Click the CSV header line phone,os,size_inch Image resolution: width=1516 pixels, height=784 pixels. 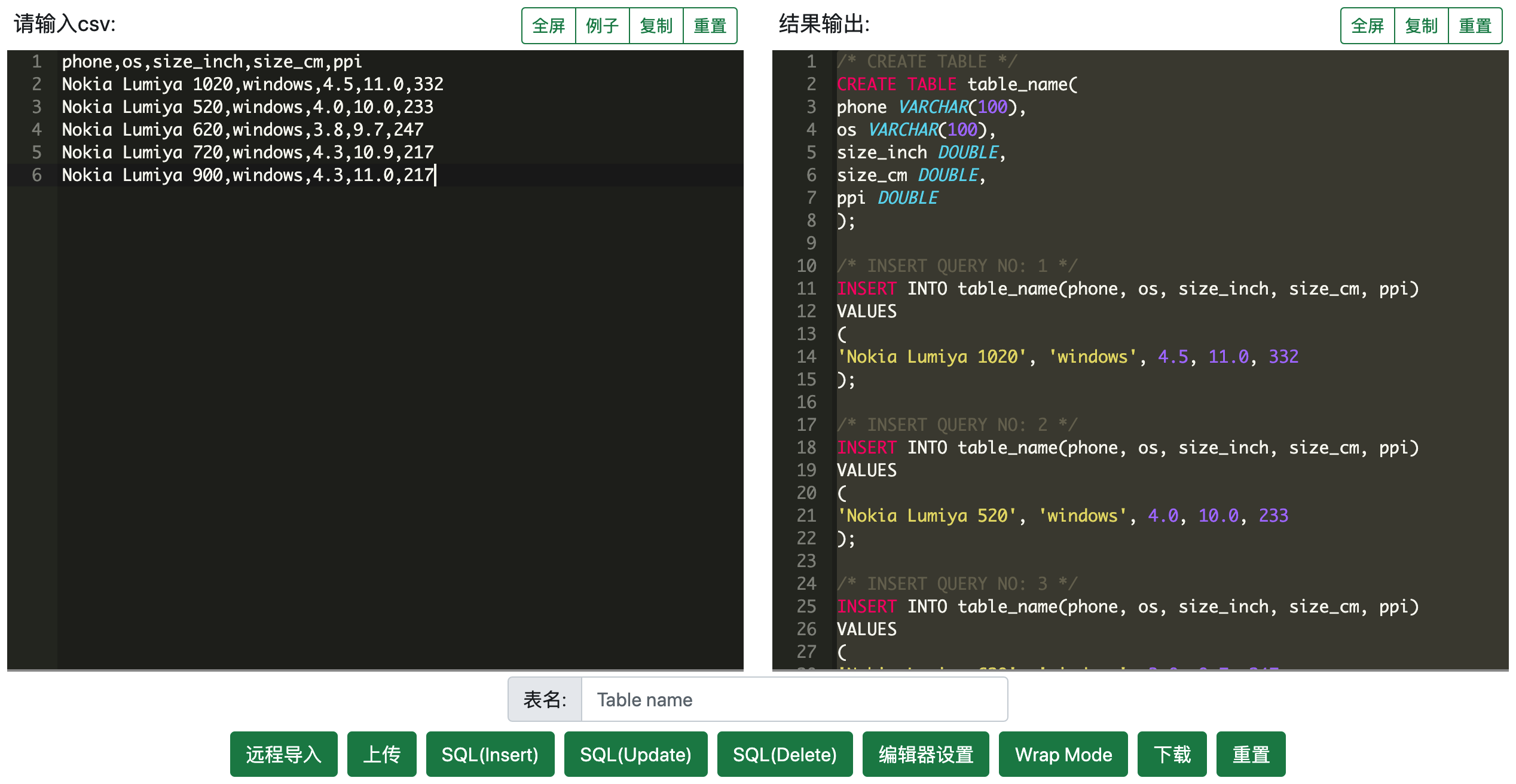(212, 62)
